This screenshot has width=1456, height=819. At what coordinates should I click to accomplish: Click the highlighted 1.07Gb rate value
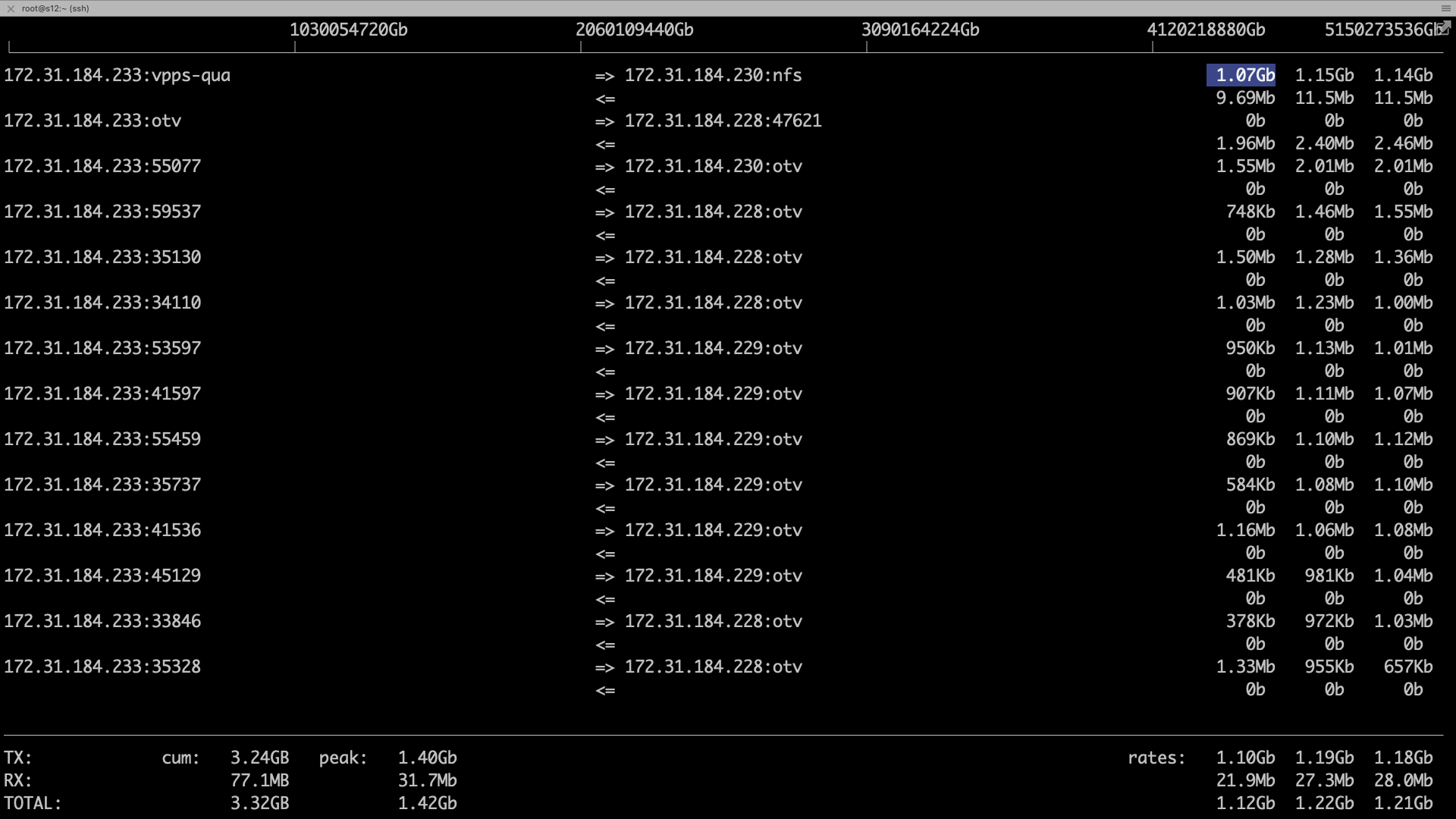1241,75
